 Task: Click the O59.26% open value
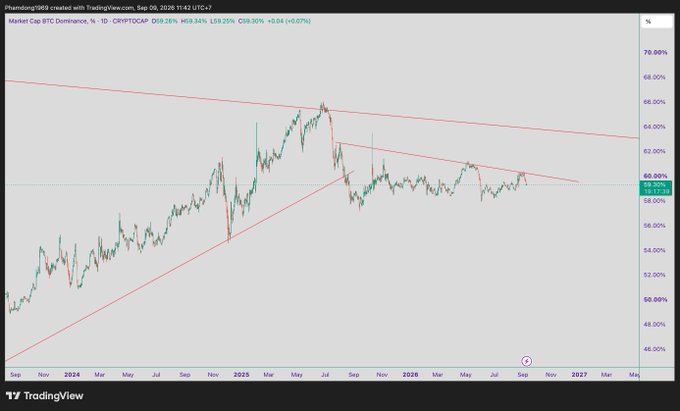165,21
